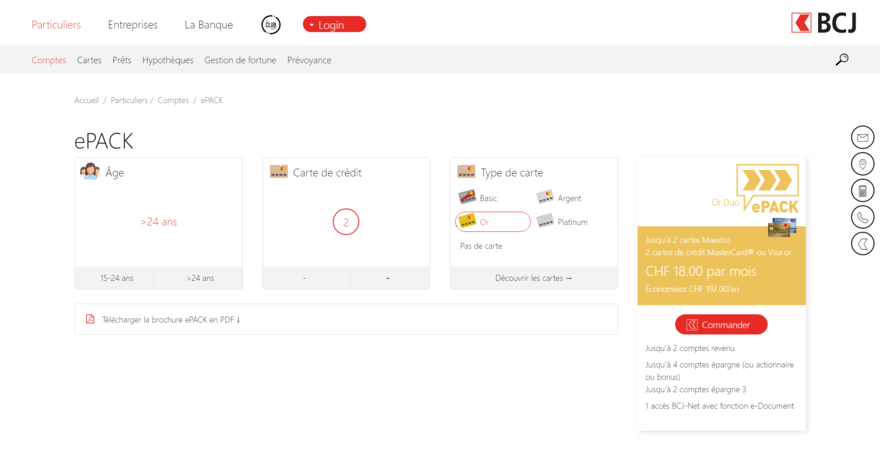Open the location pin icon
Viewport: 880px width, 449px height.
tap(863, 164)
